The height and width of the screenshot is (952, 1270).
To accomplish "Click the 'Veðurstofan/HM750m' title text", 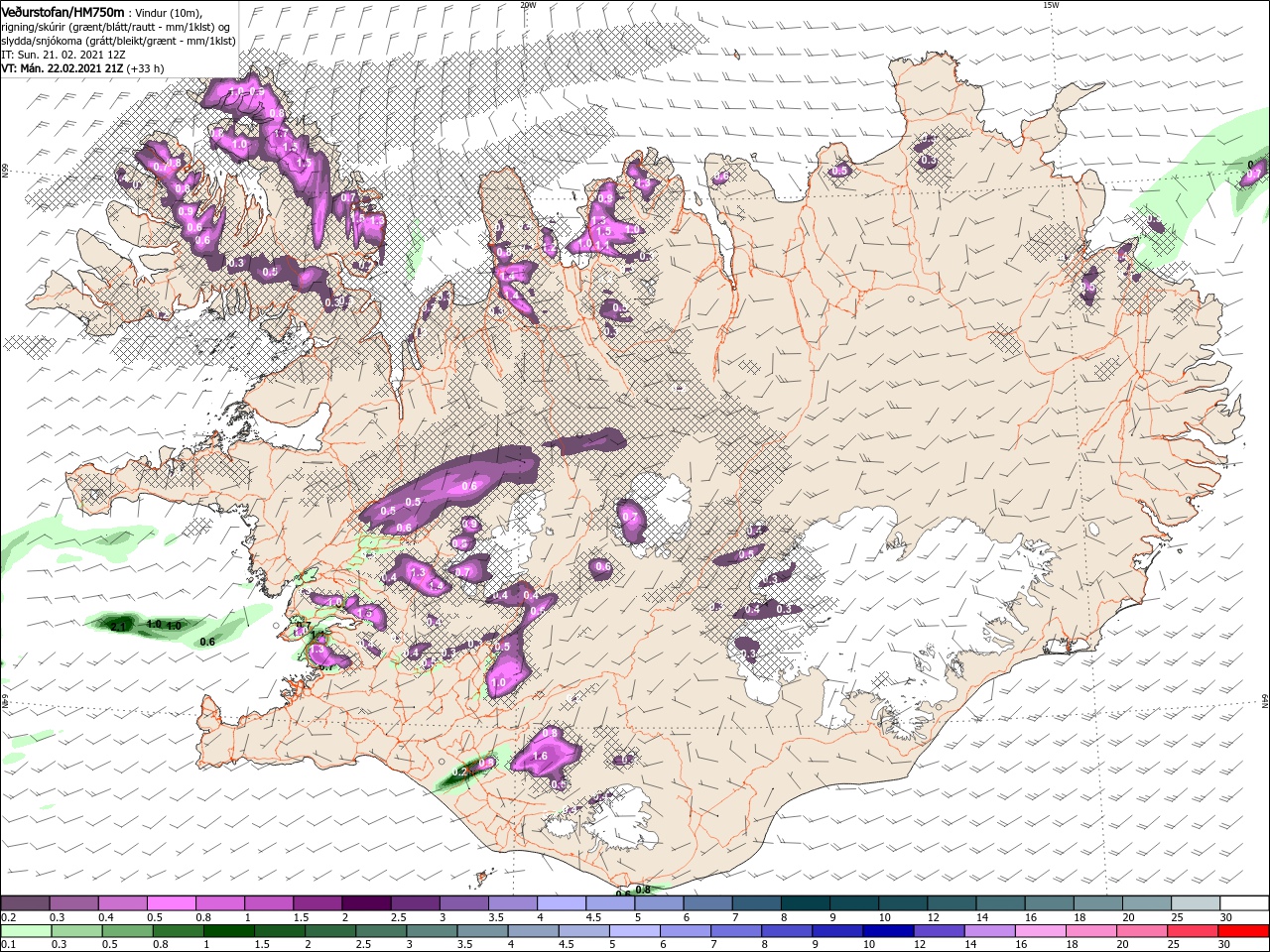I will [63, 11].
